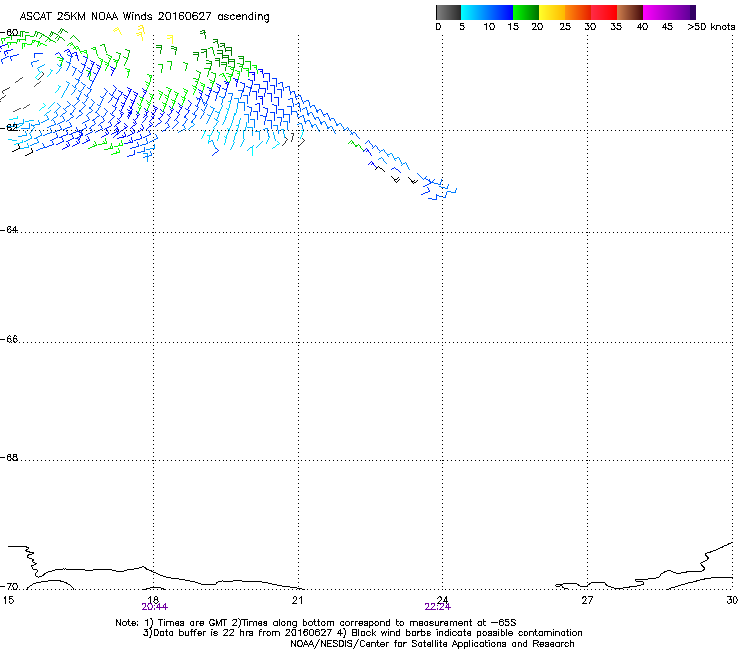
Task: Click the 'NOAA/NESDIS/Center for Satellite Applications and Research' credit
Action: [432, 644]
